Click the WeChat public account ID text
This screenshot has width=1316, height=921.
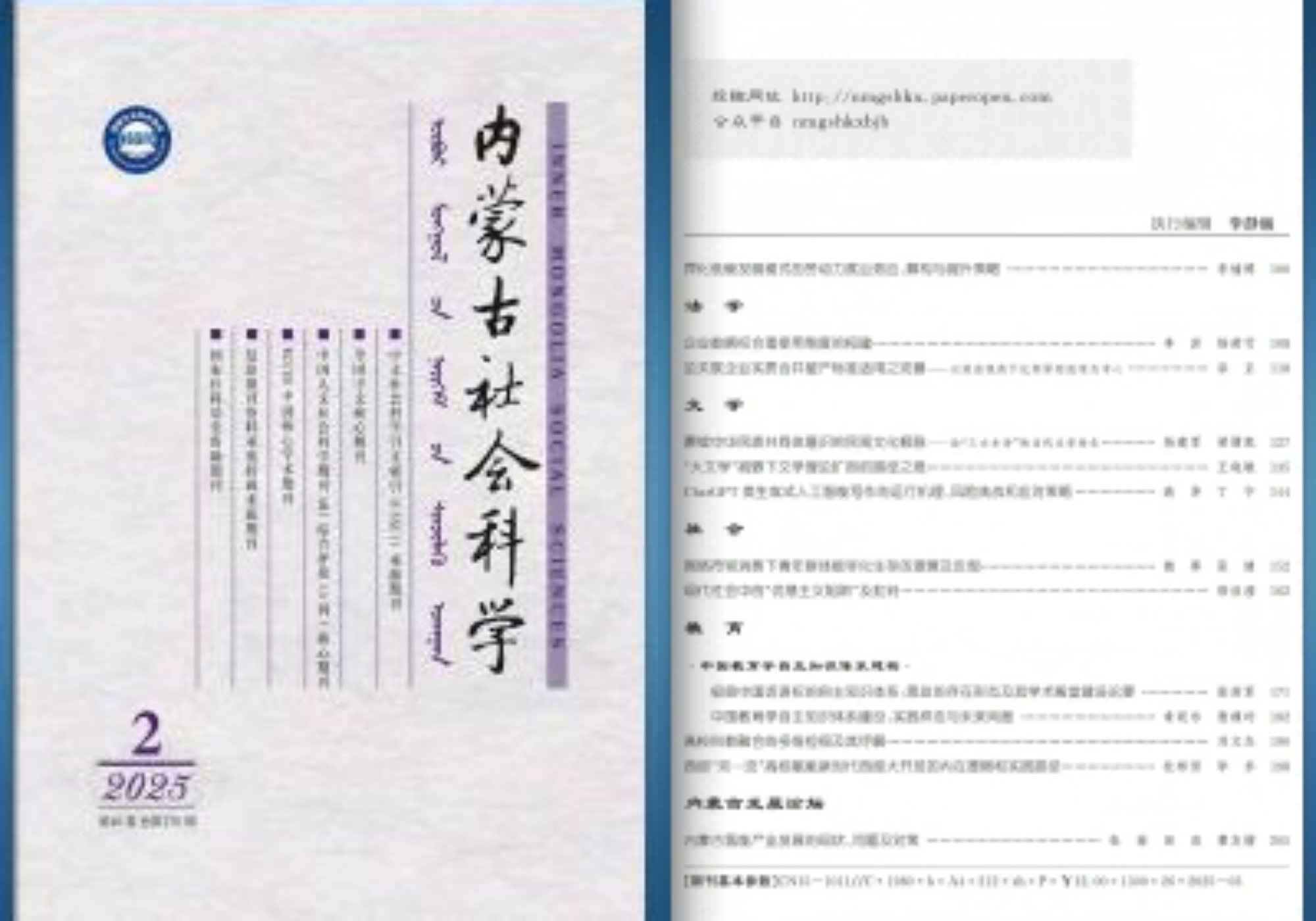coord(840,122)
